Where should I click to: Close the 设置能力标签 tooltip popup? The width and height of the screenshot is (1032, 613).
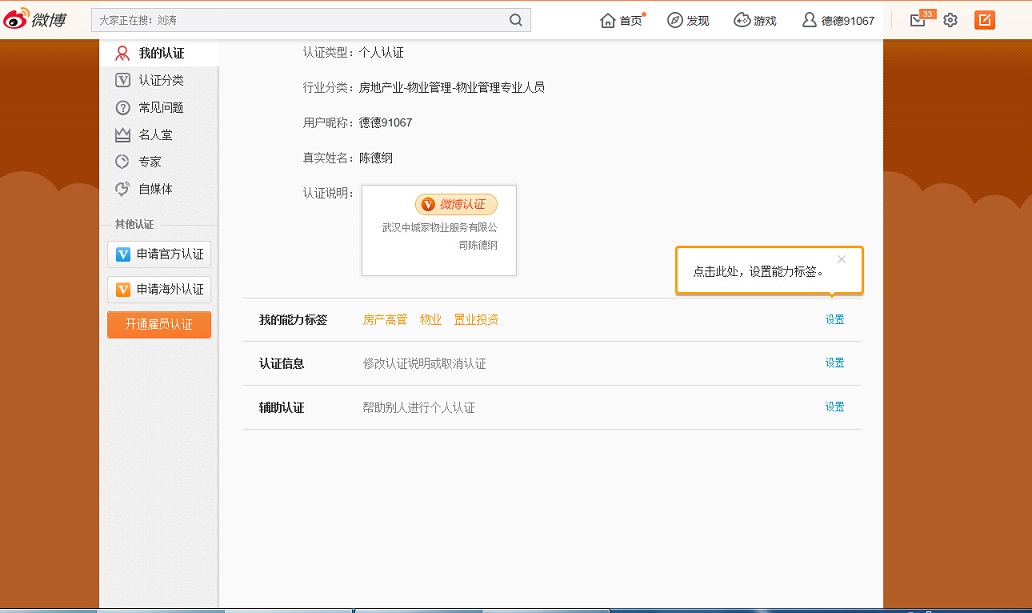point(841,259)
